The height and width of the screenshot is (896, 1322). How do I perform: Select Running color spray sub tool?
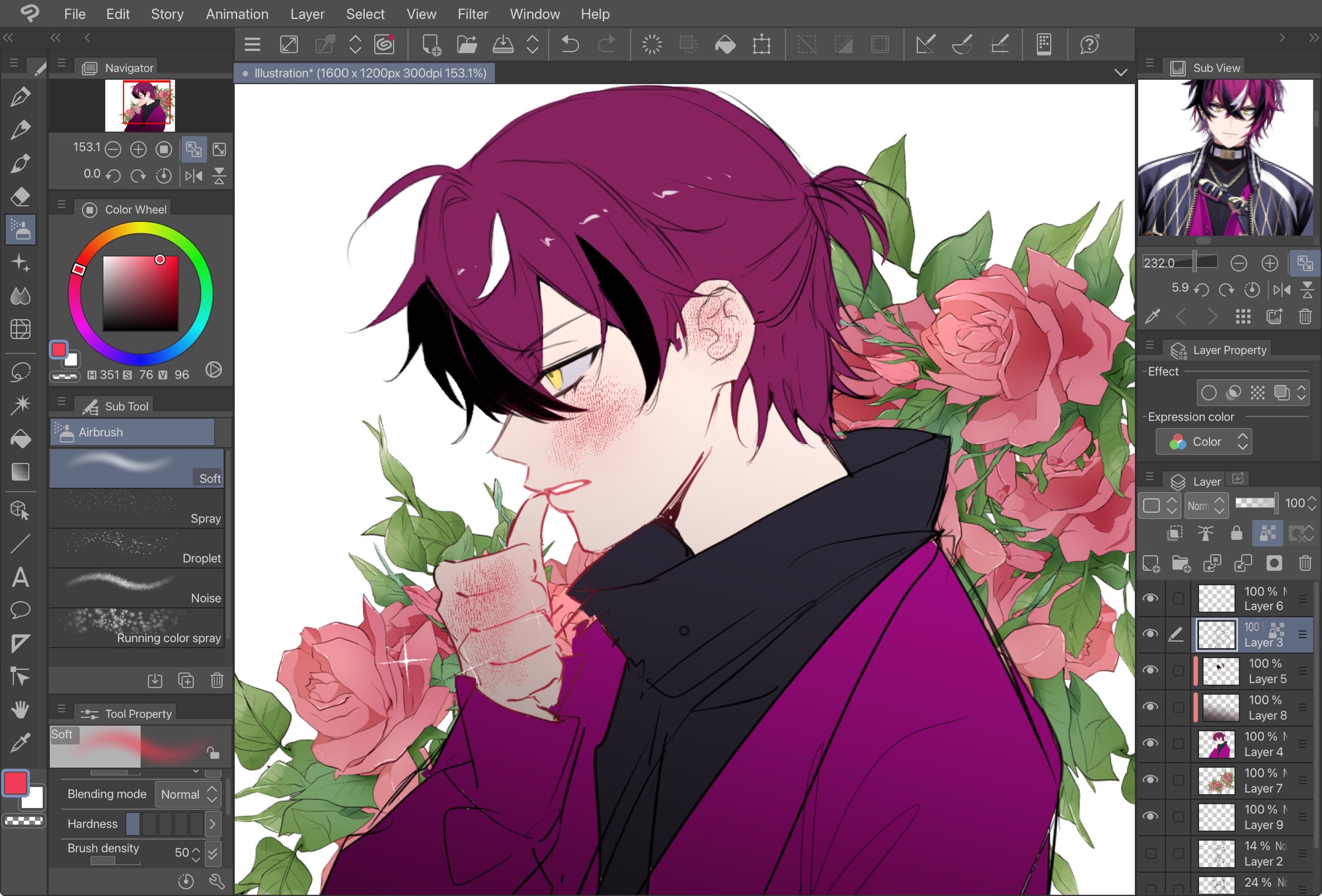137,628
